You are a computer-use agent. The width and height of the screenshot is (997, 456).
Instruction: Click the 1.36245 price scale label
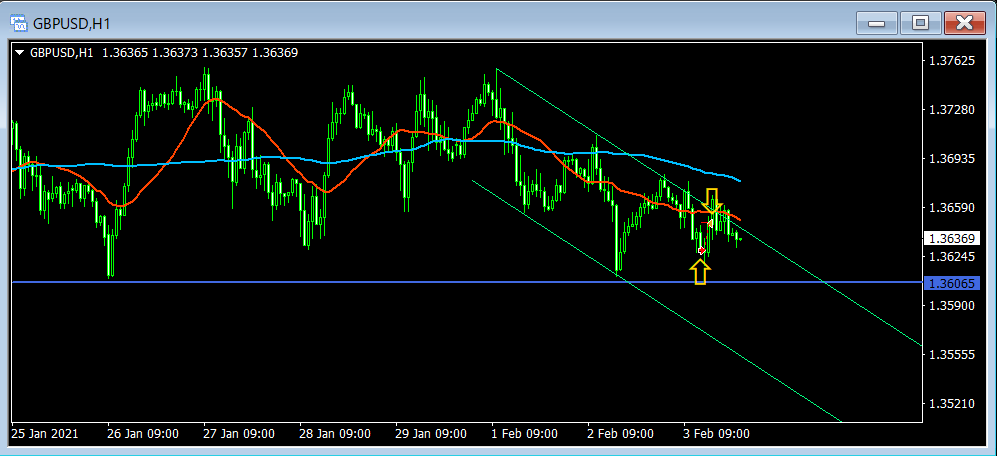click(x=952, y=257)
